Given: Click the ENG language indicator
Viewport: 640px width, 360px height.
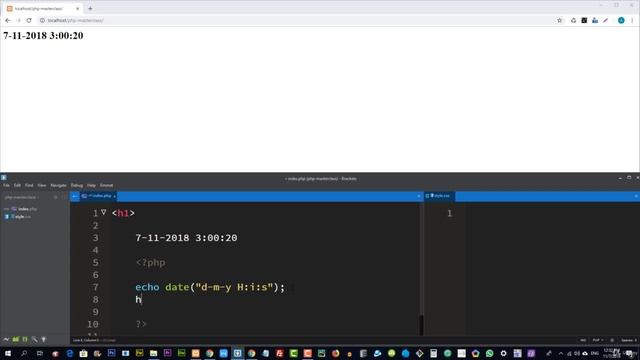Looking at the screenshot, I should pyautogui.click(x=595, y=353).
